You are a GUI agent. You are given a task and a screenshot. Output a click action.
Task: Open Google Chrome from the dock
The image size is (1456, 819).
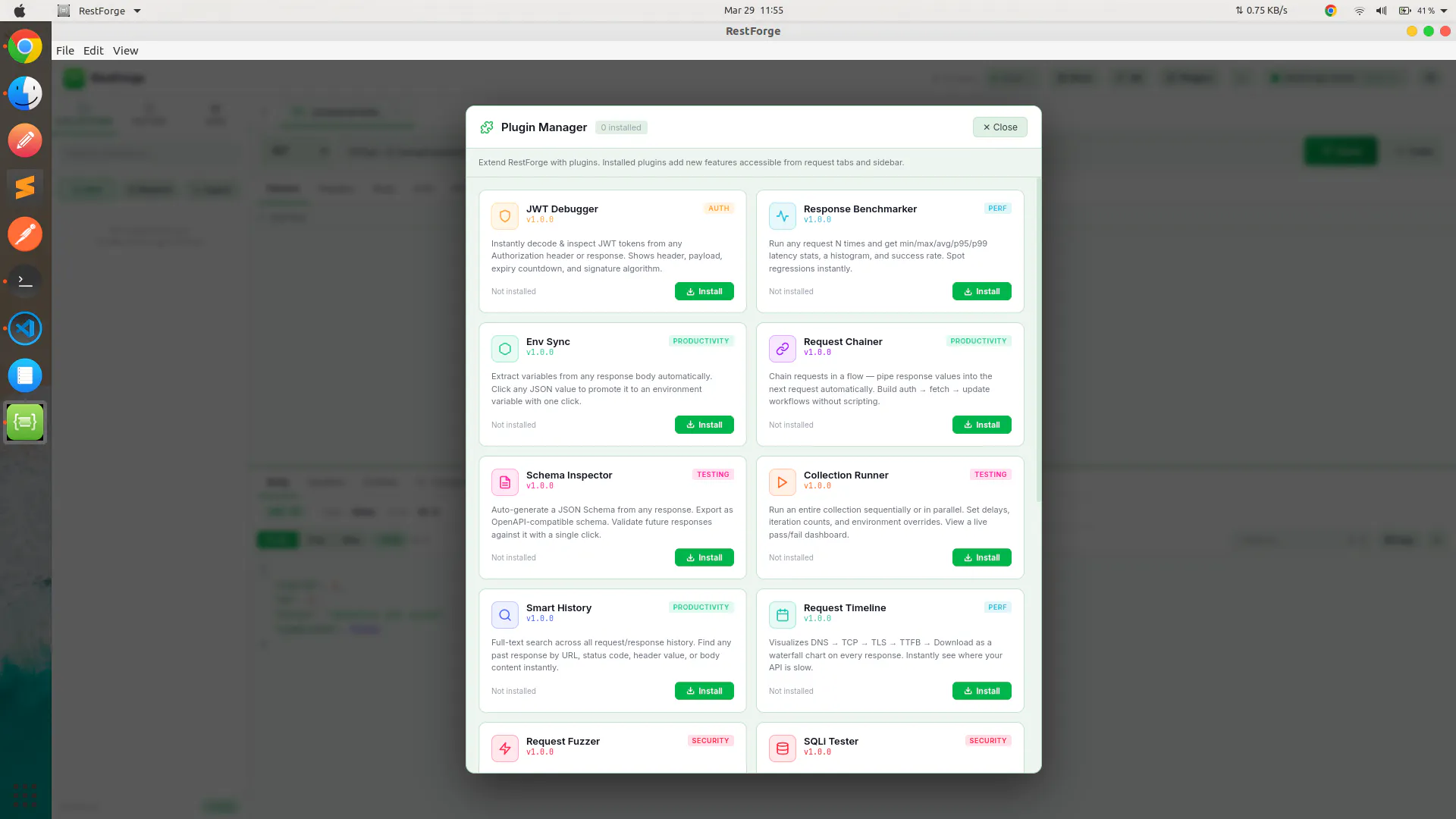point(25,47)
